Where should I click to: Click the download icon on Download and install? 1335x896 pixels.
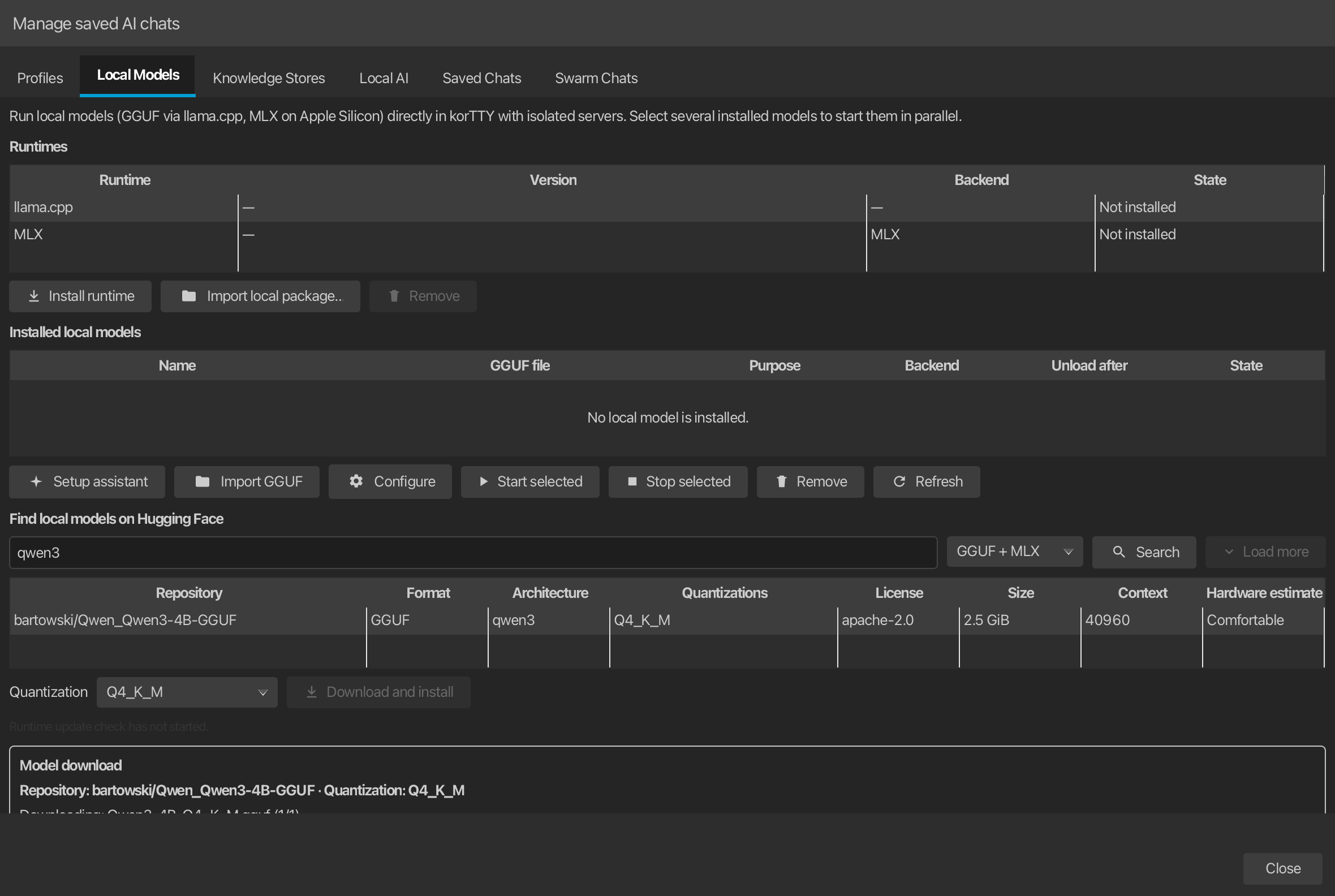click(312, 692)
